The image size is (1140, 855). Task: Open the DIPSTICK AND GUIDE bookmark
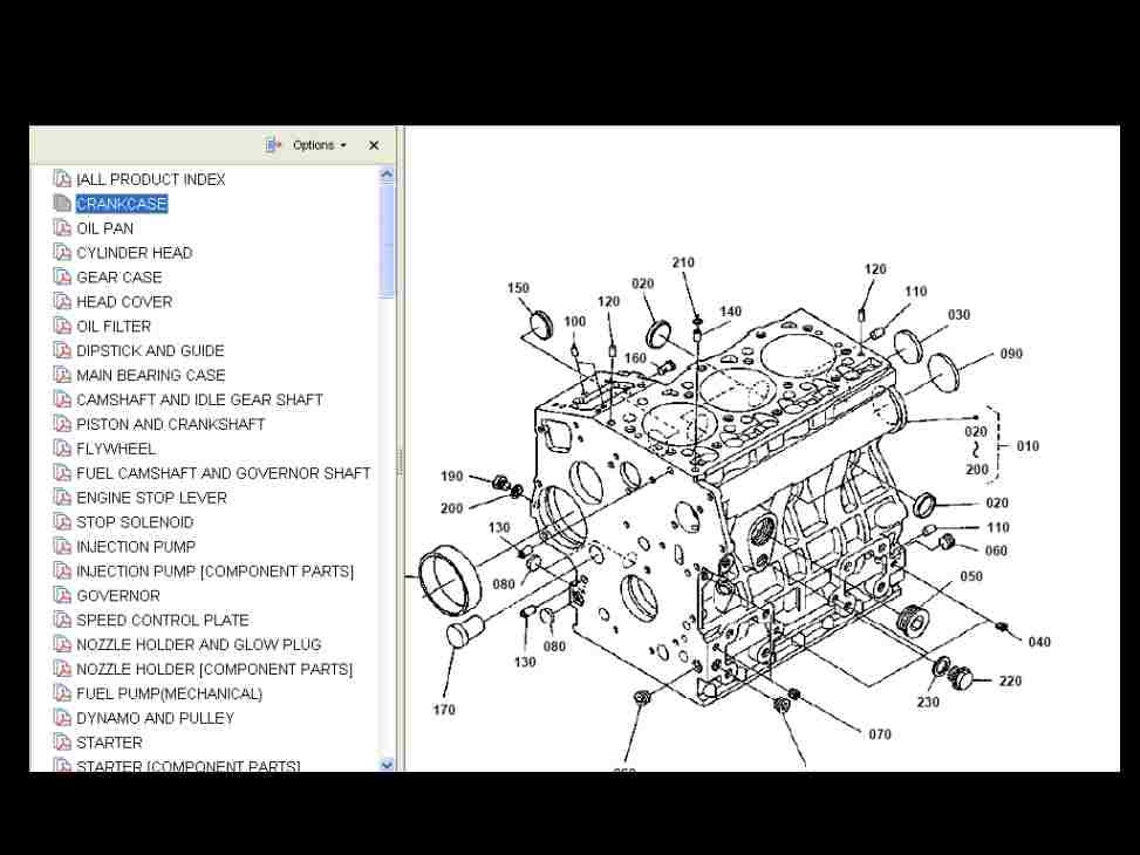pos(148,350)
